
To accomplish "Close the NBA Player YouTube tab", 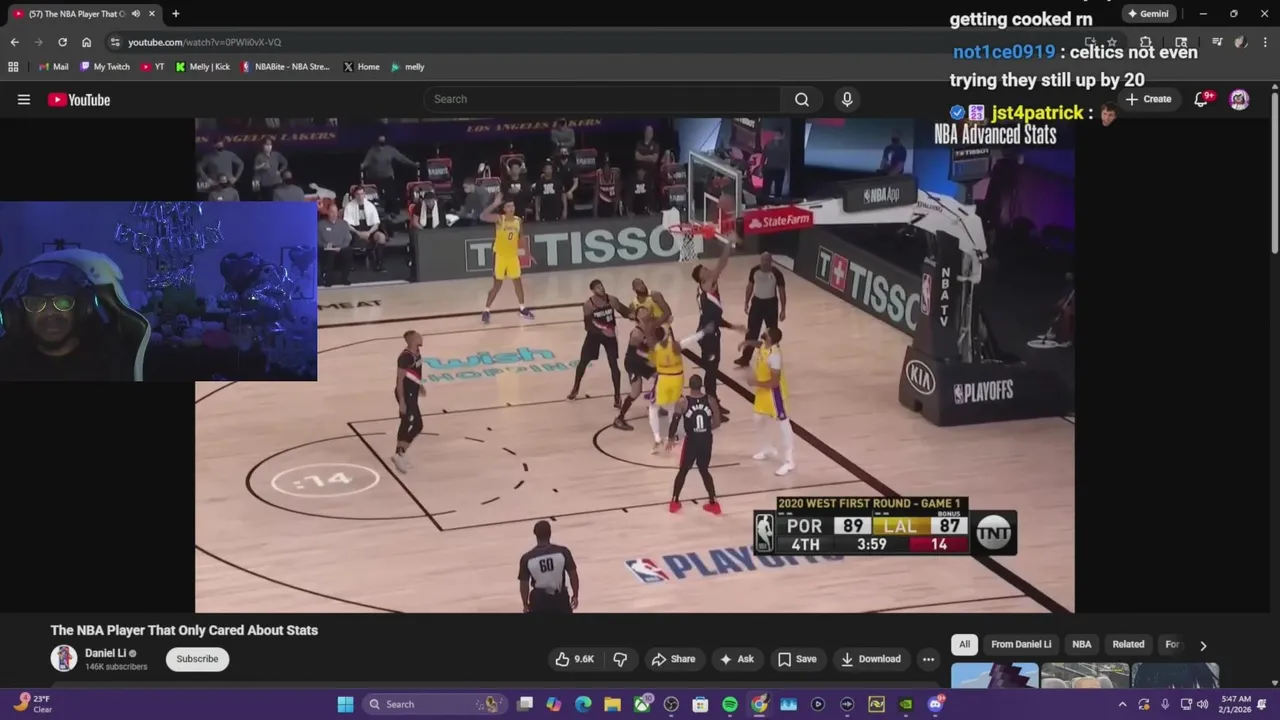I will (152, 14).
